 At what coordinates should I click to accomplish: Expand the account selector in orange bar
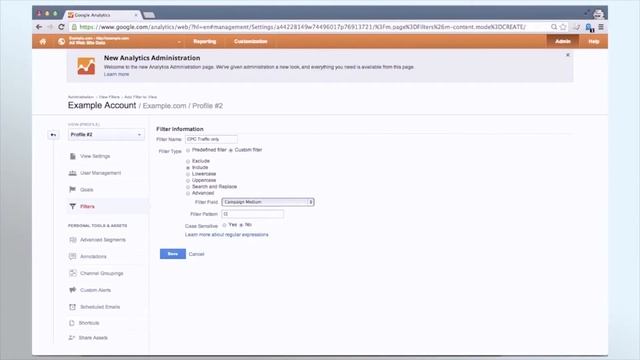(179, 42)
